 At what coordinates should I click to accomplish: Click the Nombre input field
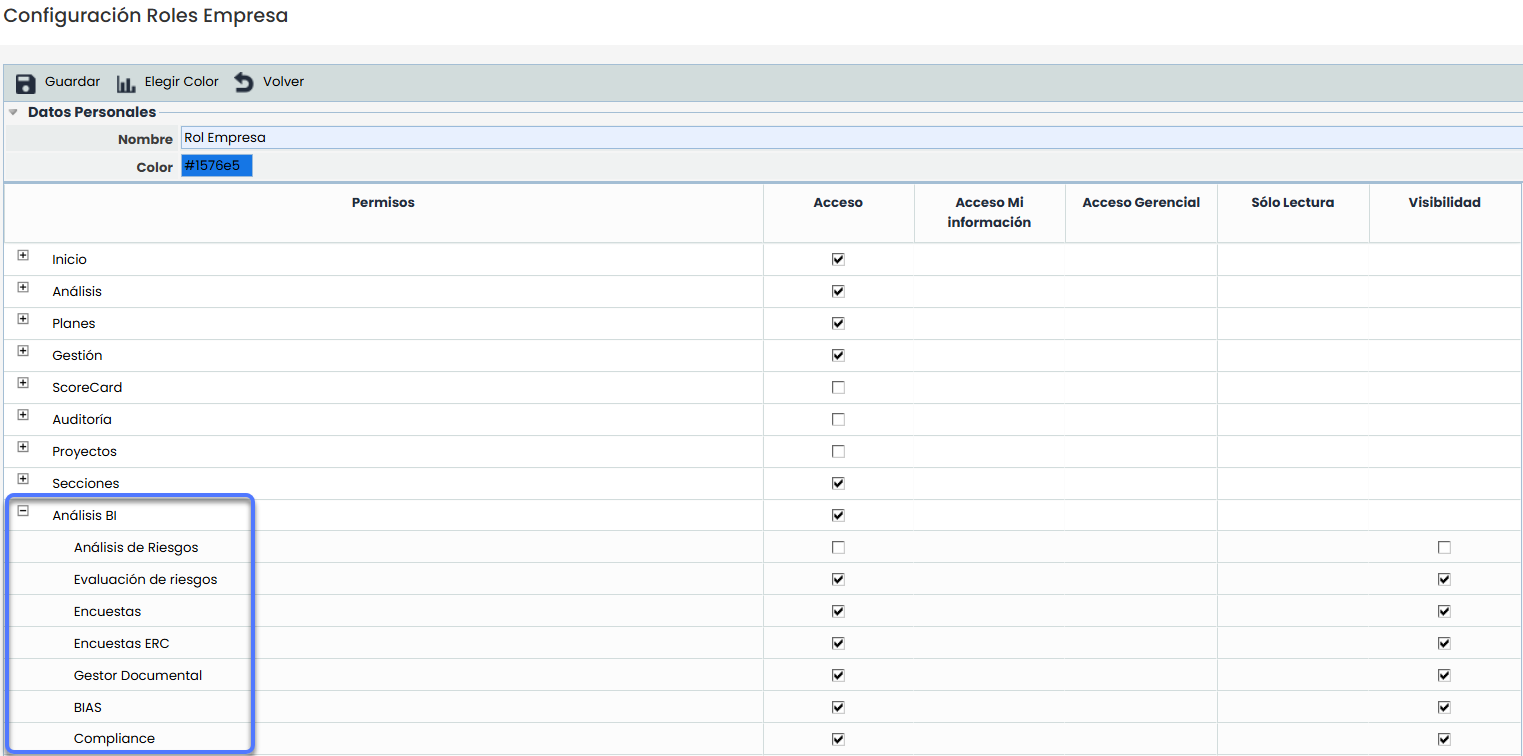point(850,138)
